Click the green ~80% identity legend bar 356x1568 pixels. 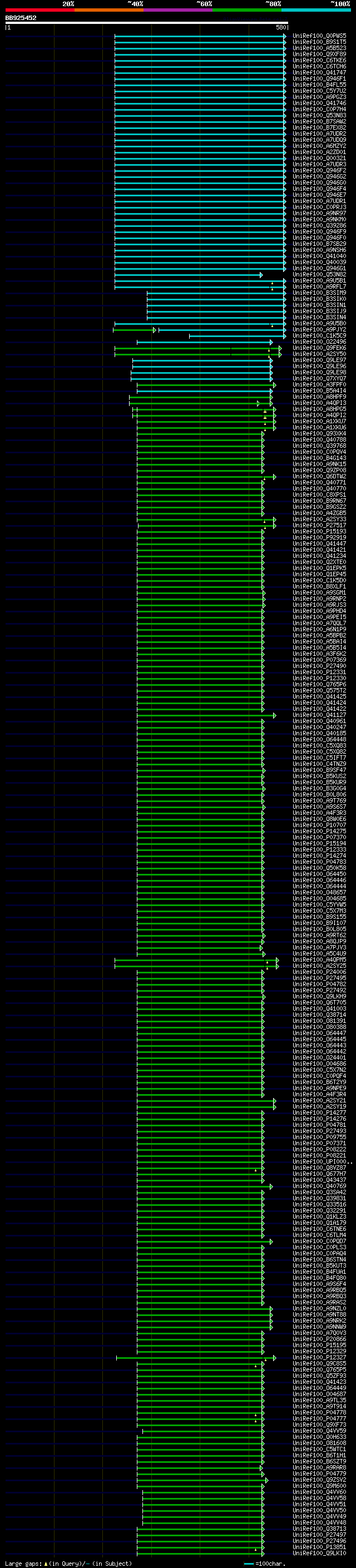(247, 11)
